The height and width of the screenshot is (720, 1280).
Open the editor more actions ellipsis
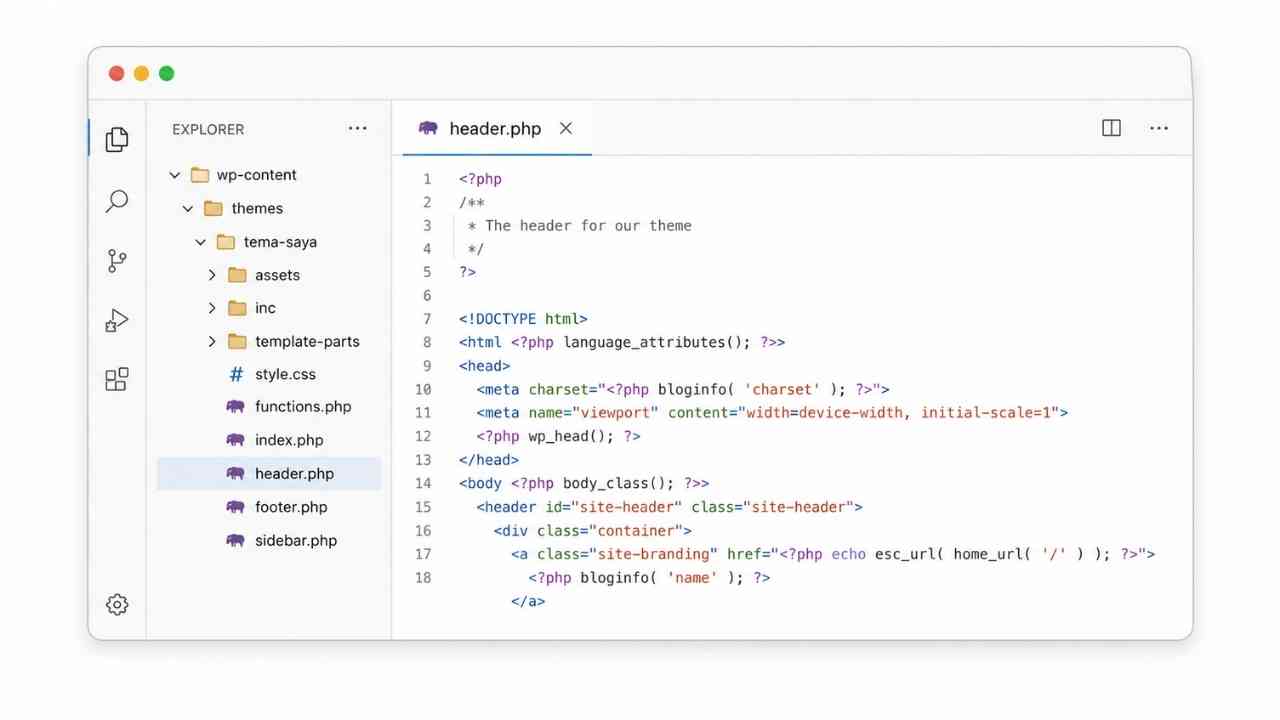click(x=1159, y=128)
